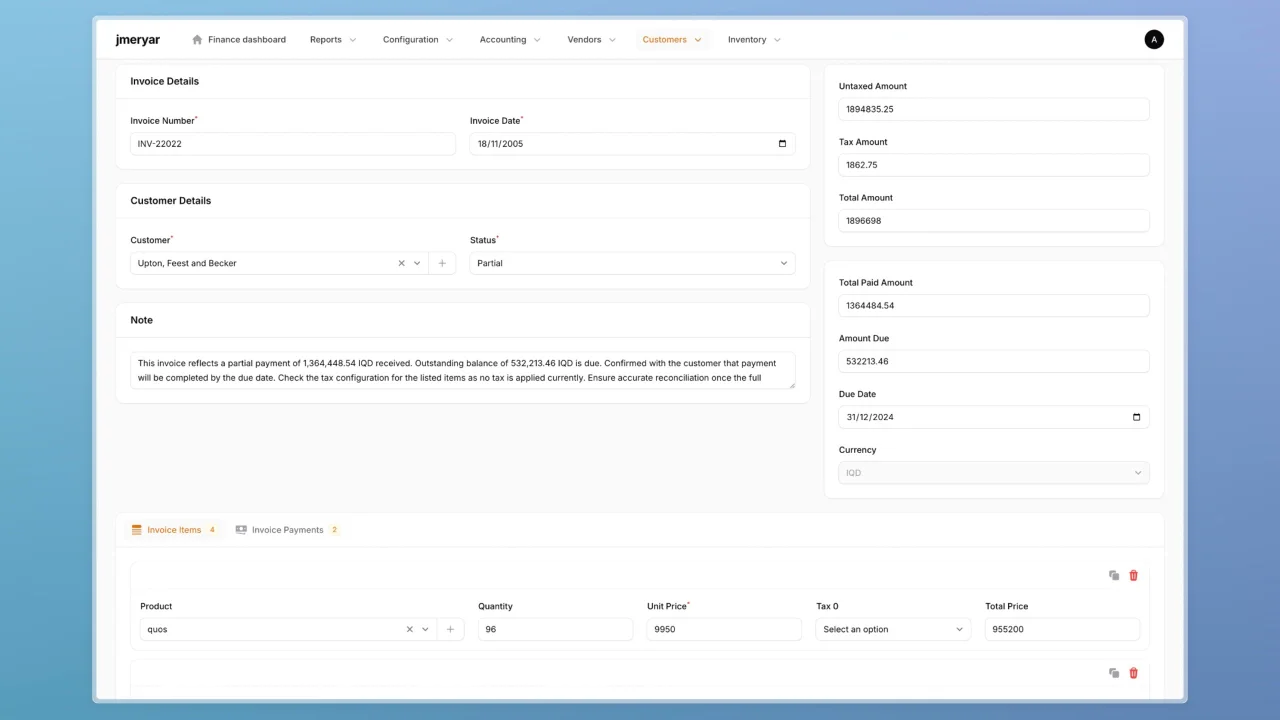
Task: Clear the selected customer with the X icon
Action: click(x=401, y=262)
